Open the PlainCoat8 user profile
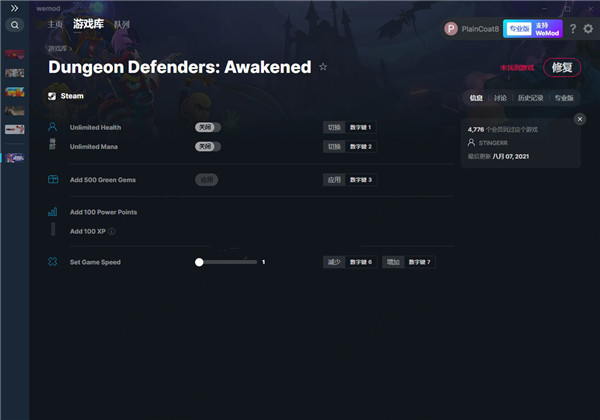 (x=471, y=29)
